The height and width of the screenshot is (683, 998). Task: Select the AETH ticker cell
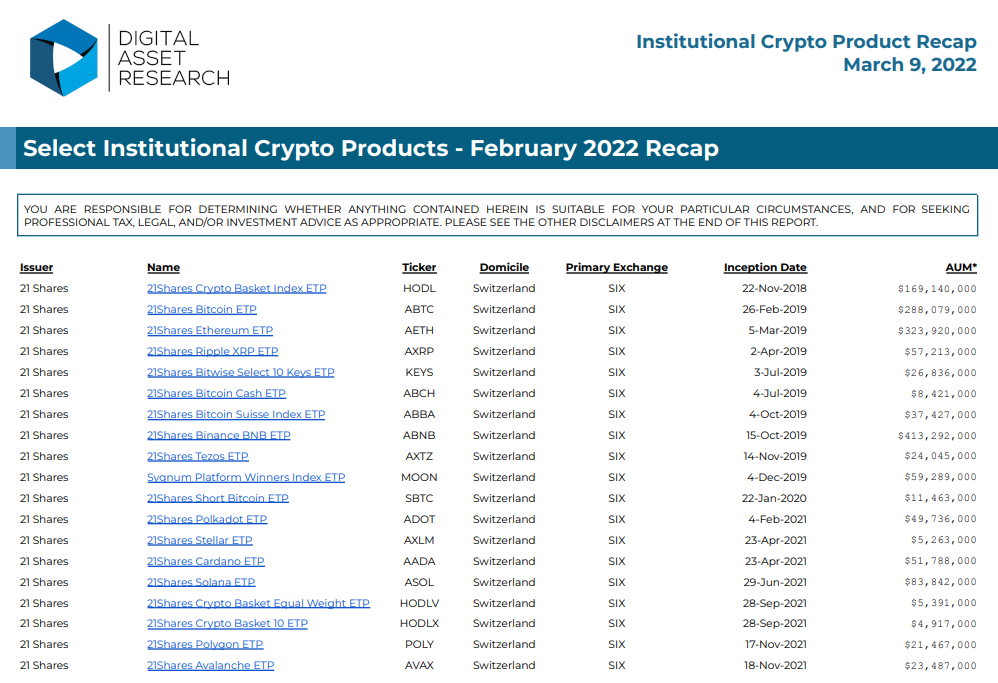419,330
